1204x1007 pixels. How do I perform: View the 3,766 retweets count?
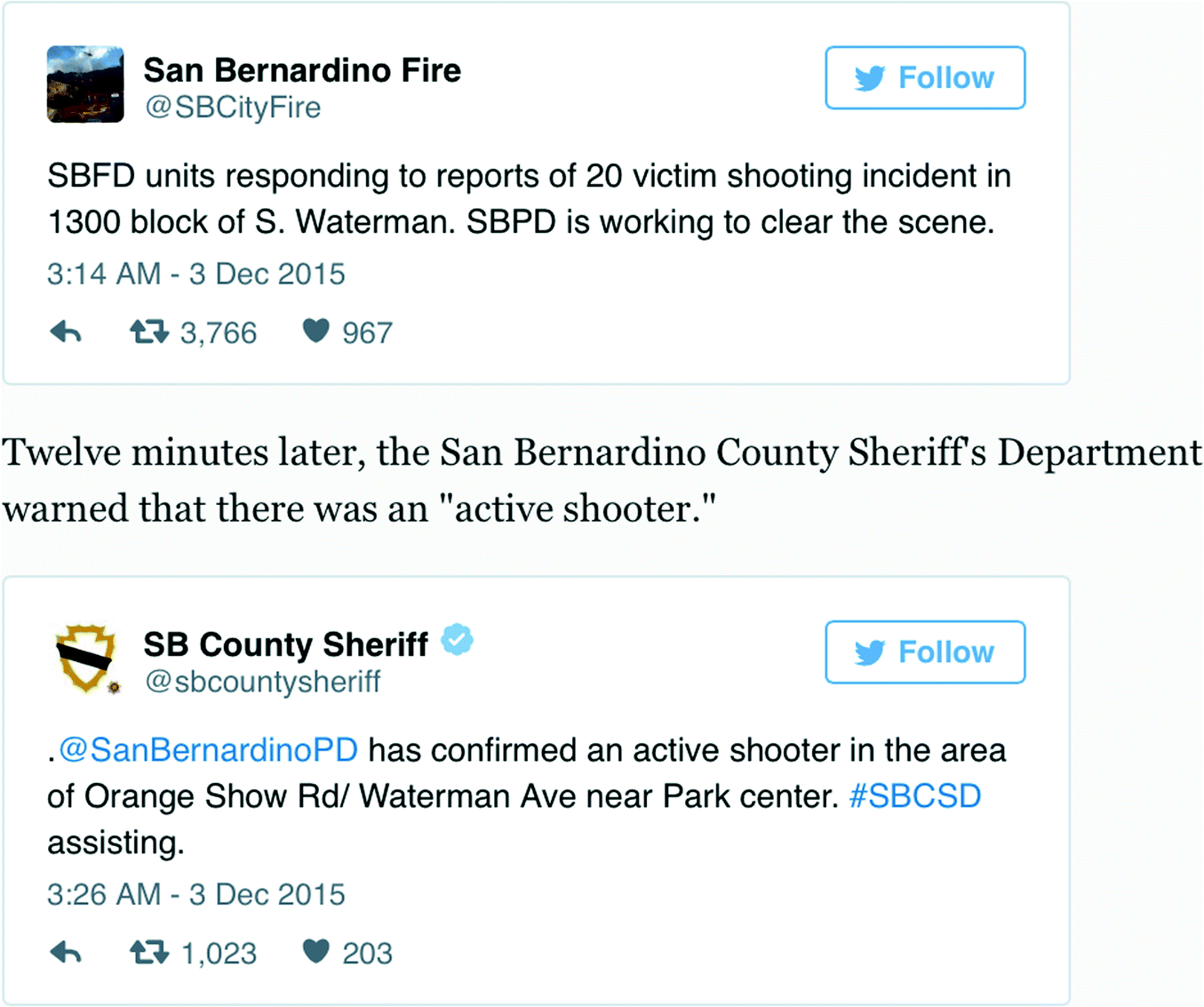[x=219, y=333]
